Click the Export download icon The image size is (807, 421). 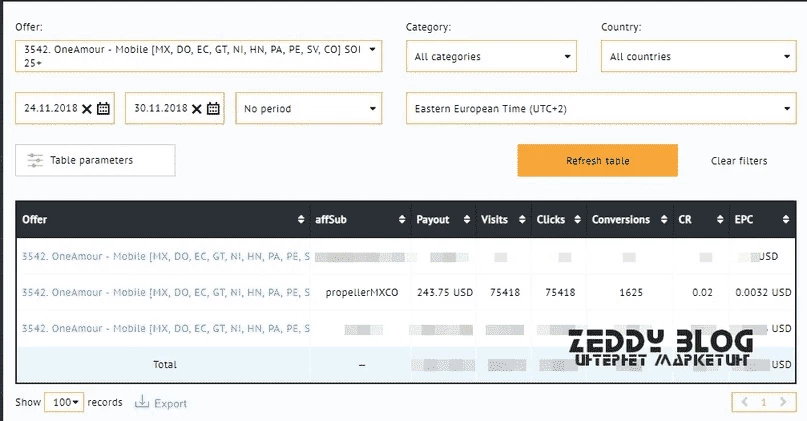pos(142,402)
